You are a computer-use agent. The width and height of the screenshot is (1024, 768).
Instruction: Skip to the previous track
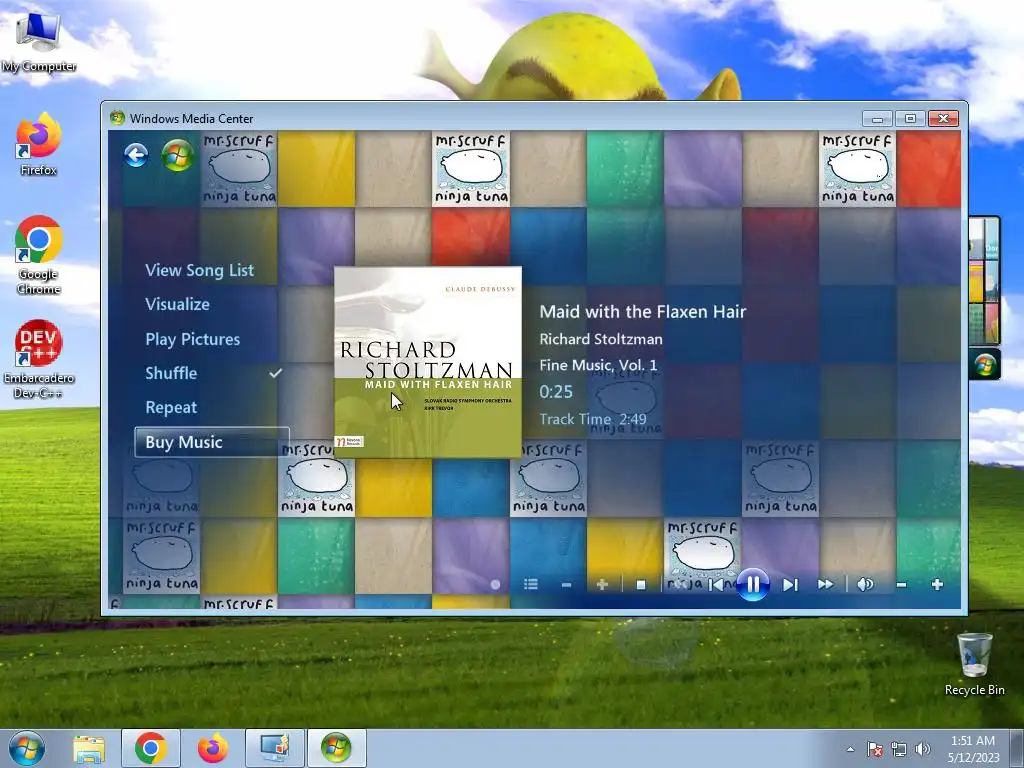(716, 584)
